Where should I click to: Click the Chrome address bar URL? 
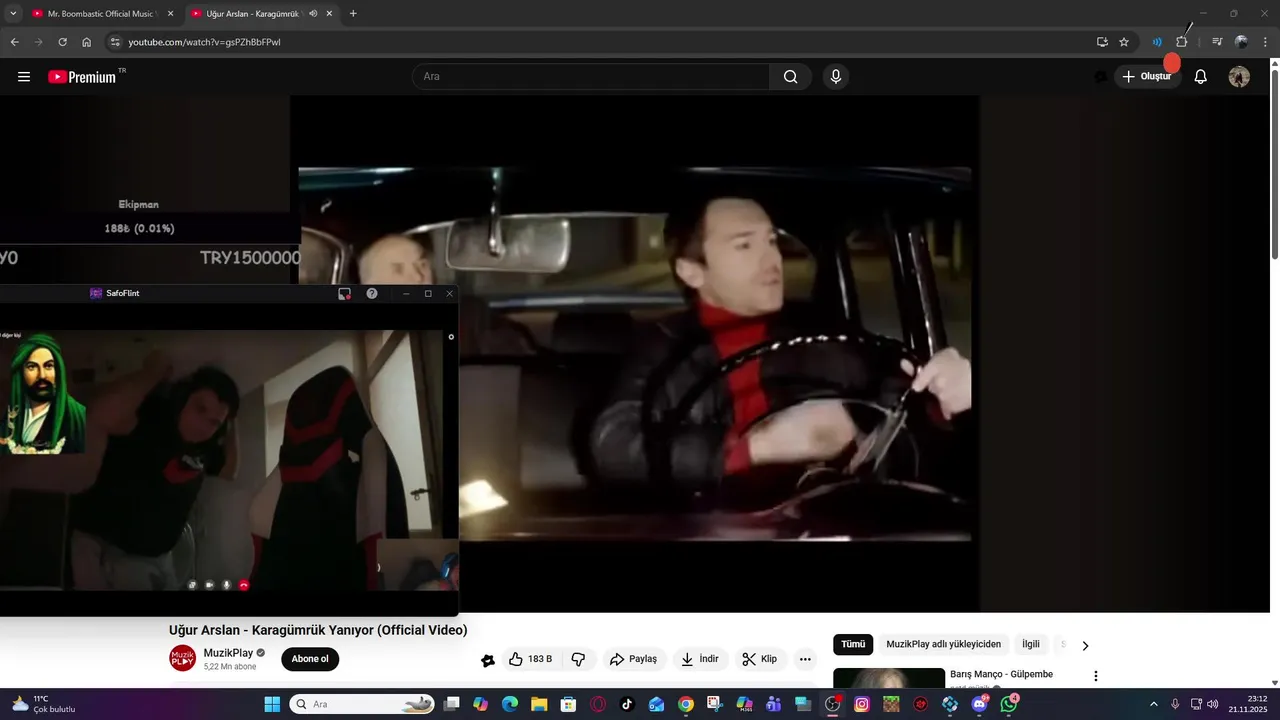[x=204, y=42]
